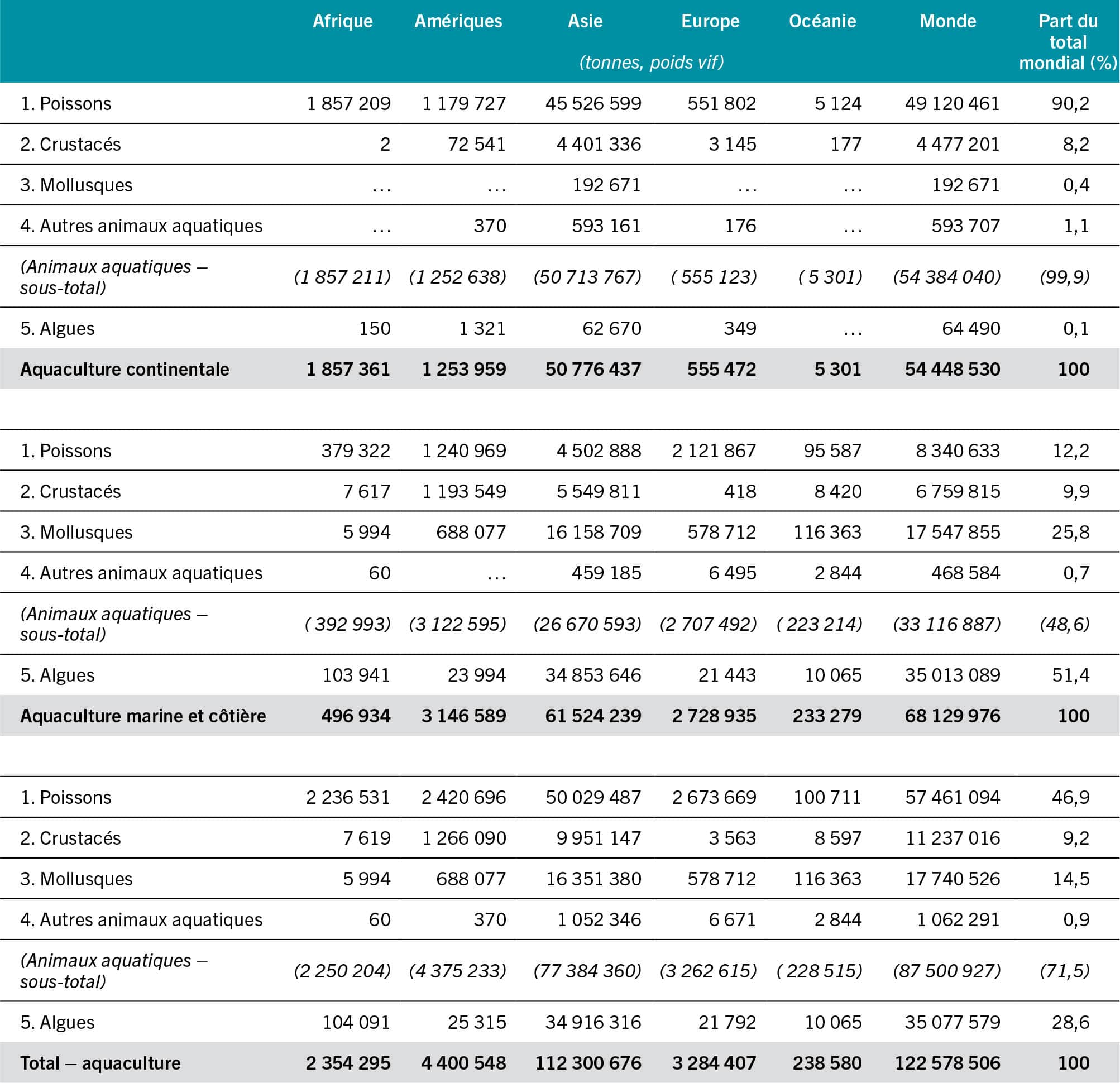Select the value 593 161
This screenshot has width=1120, height=1083.
(606, 226)
